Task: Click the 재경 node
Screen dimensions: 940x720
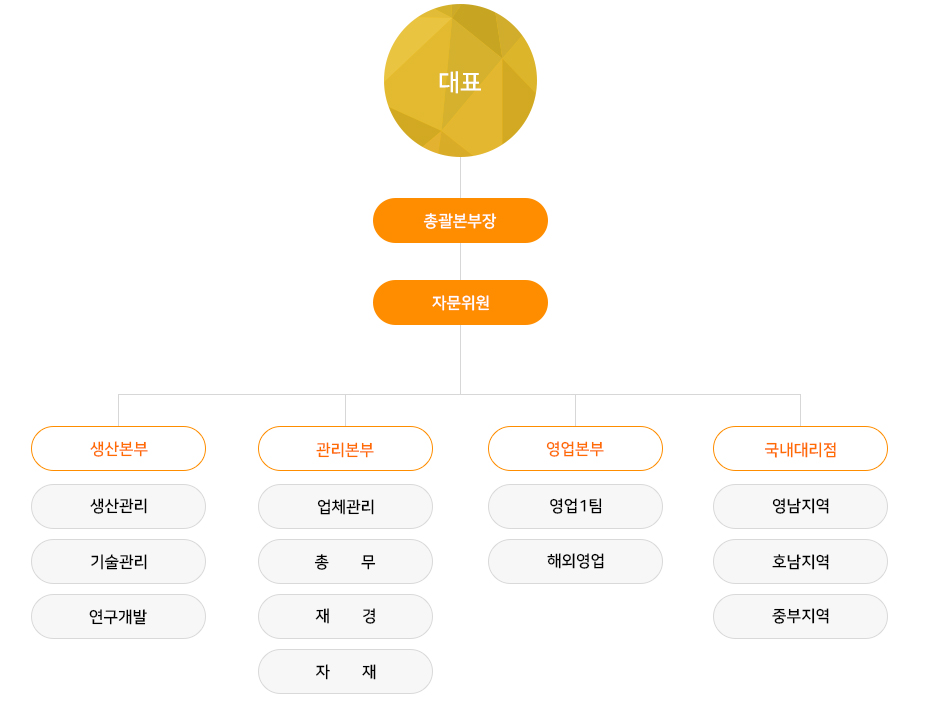Action: pos(345,617)
